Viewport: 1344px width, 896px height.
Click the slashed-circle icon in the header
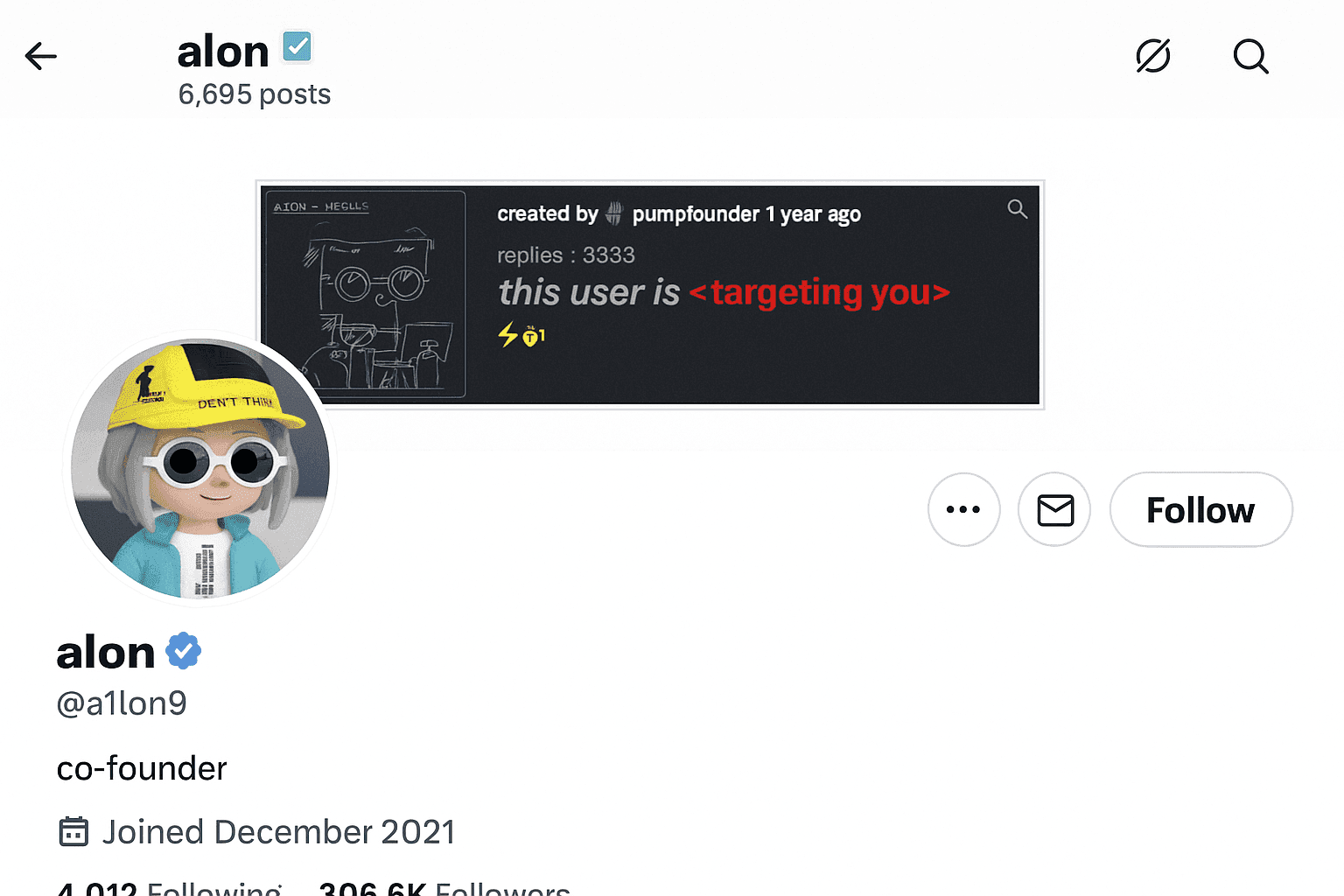[1152, 57]
